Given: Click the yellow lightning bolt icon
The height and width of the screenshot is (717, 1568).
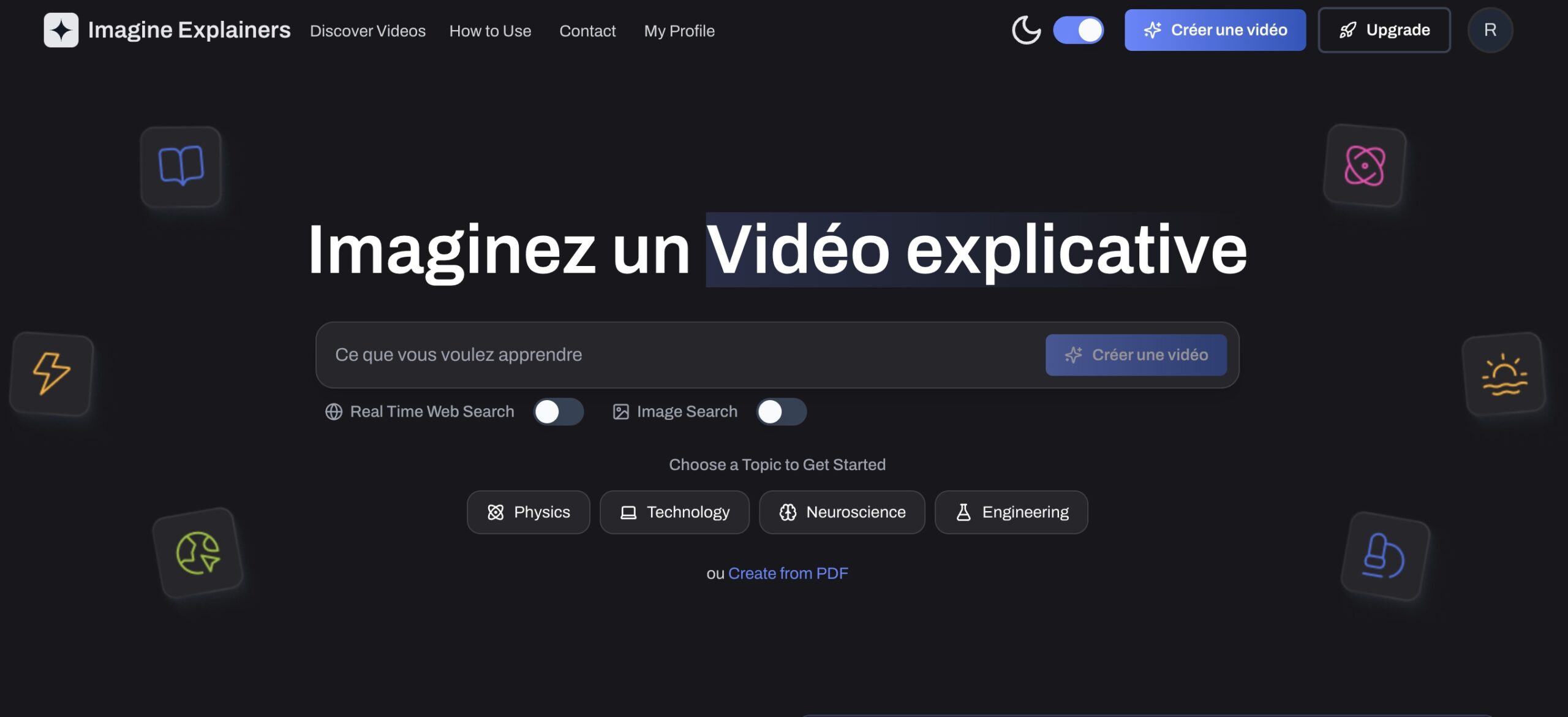Looking at the screenshot, I should 51,373.
